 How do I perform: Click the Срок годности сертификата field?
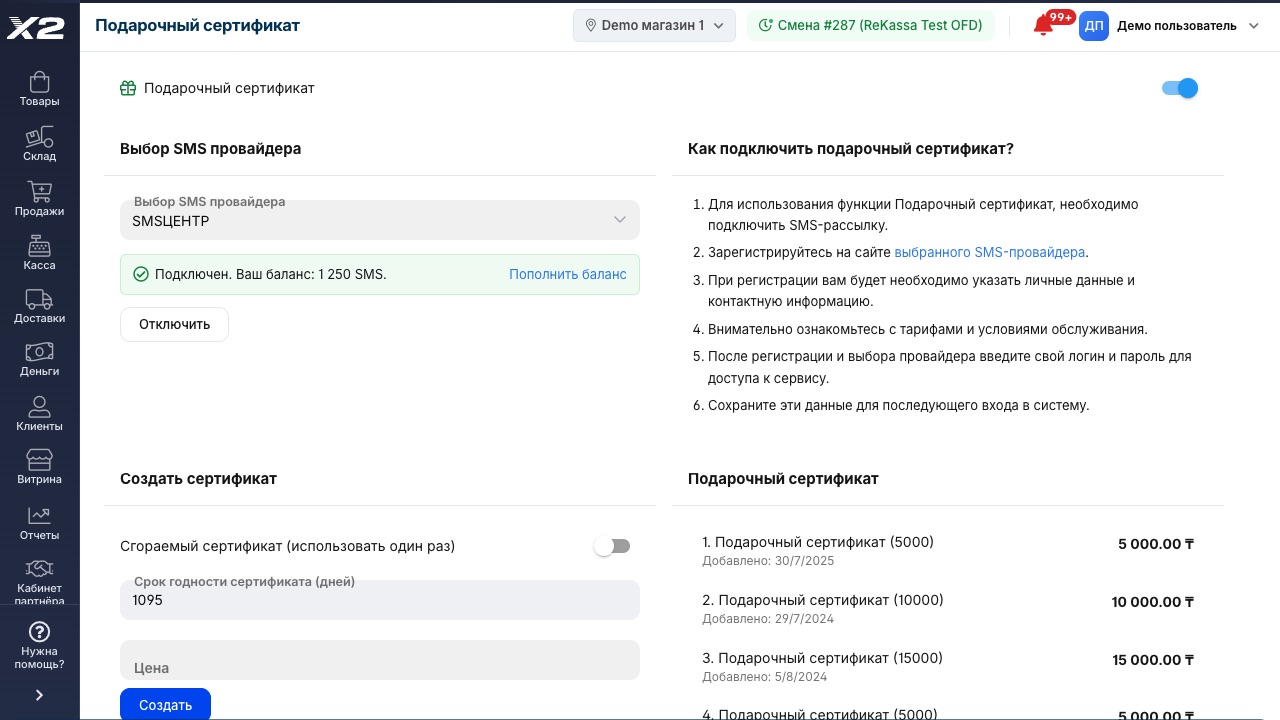tap(380, 600)
